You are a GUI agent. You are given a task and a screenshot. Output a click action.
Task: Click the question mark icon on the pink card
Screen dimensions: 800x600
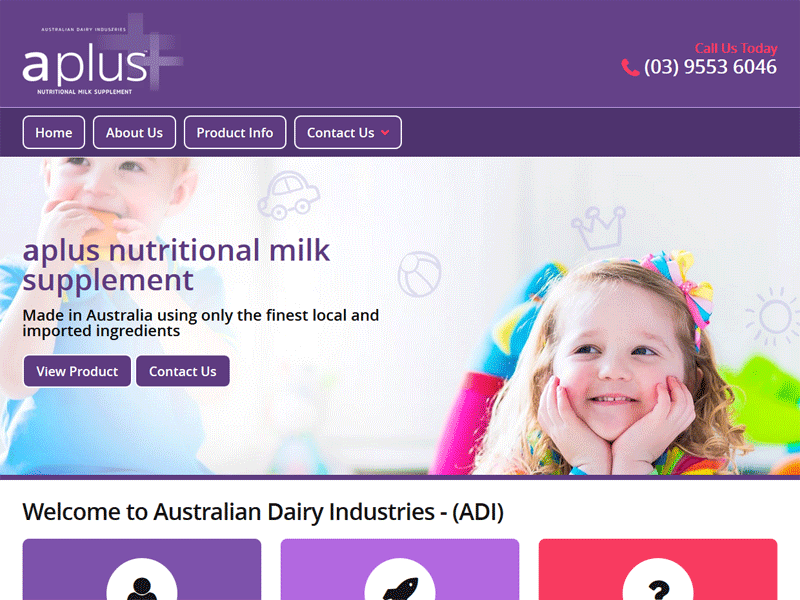click(659, 590)
